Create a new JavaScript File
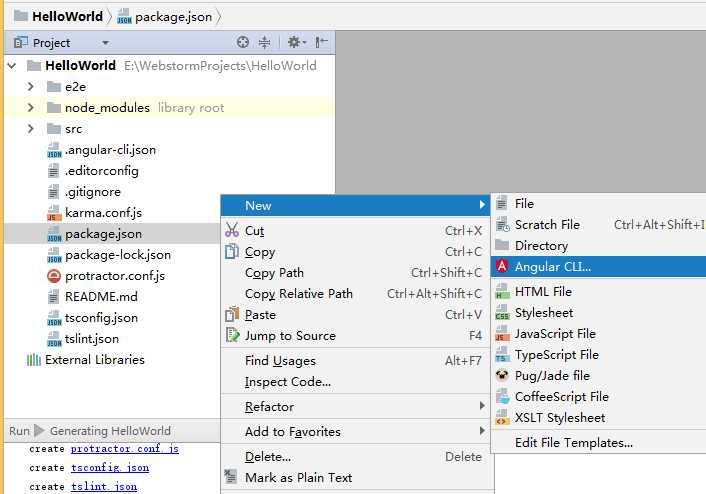 pos(599,334)
